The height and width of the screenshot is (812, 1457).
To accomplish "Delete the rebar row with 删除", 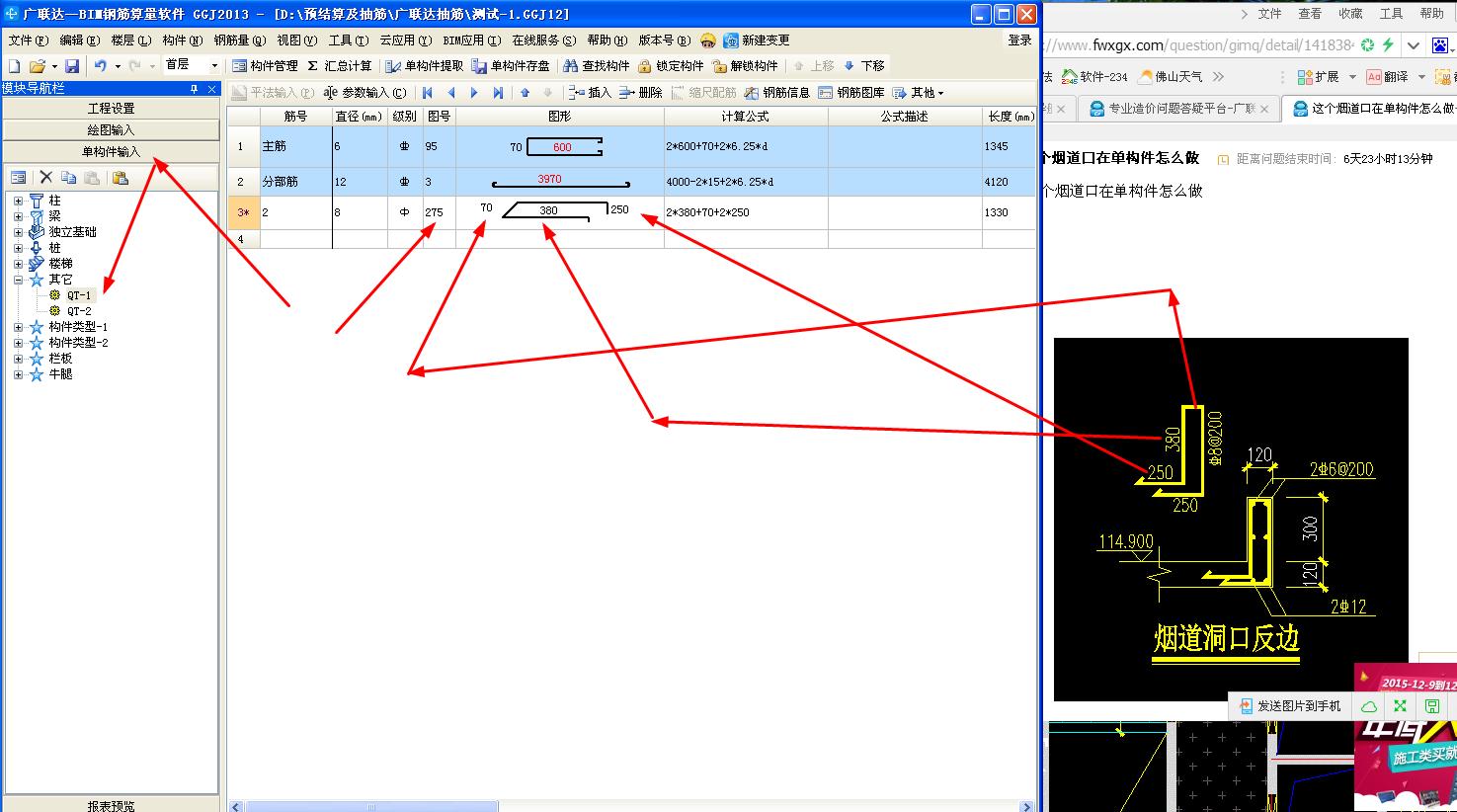I will click(641, 92).
